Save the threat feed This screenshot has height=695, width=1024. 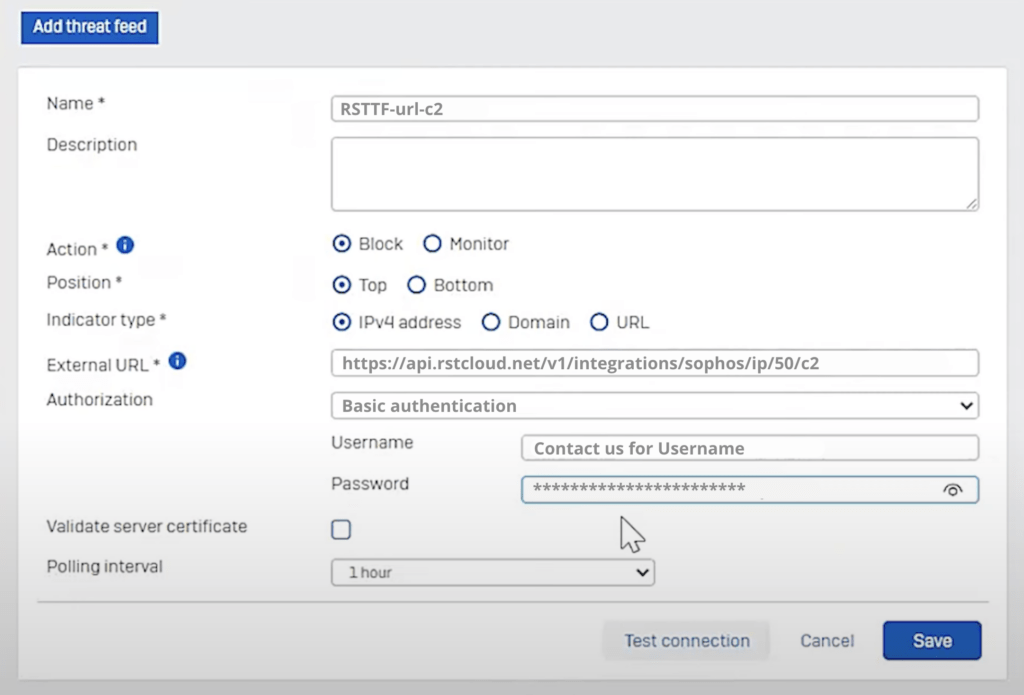tap(931, 640)
